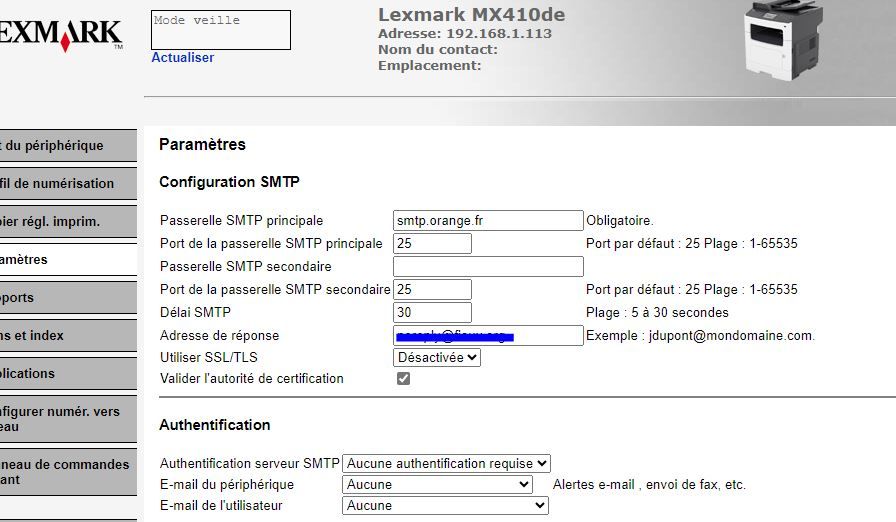Click the 'Plage : 5 à 30 secondes' hint
This screenshot has width=896, height=522.
(657, 312)
